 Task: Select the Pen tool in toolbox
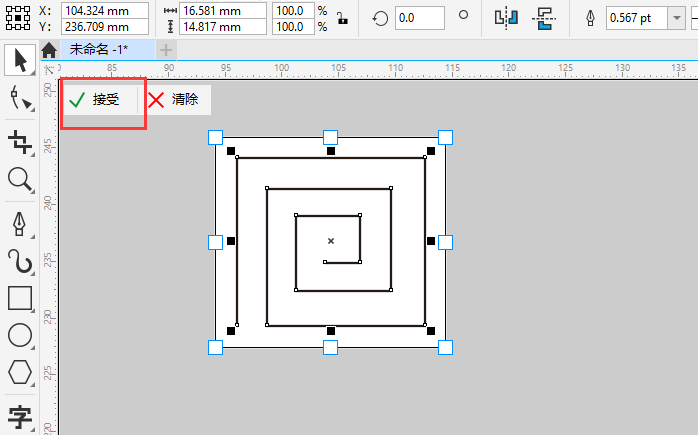point(20,224)
